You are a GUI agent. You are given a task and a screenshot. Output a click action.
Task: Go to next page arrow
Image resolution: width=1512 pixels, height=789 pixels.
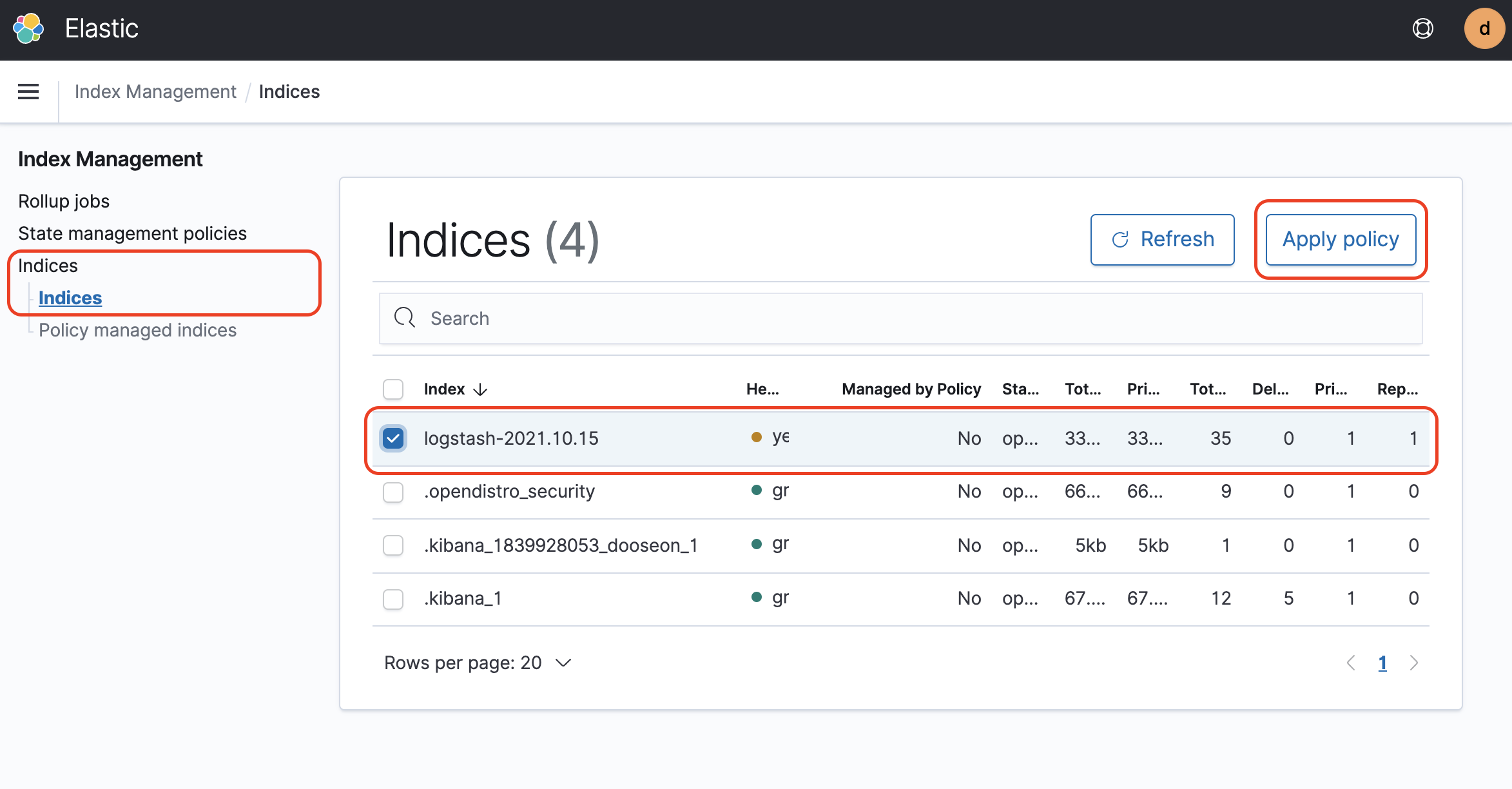pos(1414,663)
